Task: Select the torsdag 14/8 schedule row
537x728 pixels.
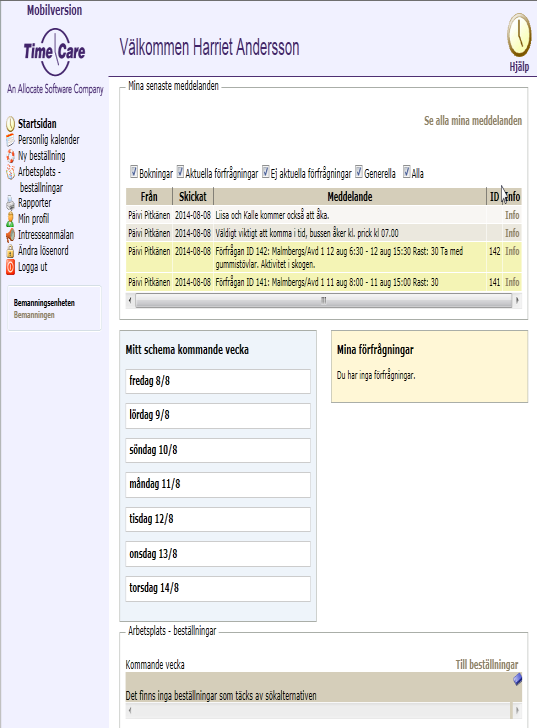Action: [218, 589]
